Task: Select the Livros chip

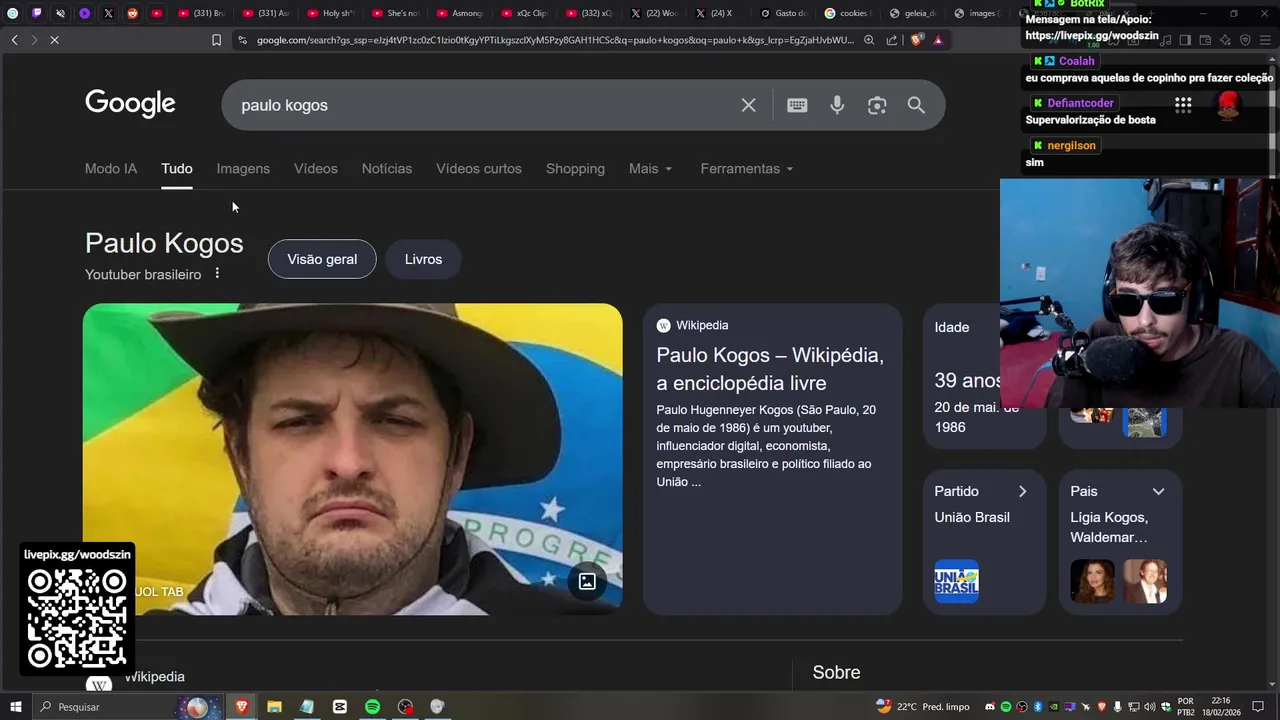Action: tap(423, 259)
